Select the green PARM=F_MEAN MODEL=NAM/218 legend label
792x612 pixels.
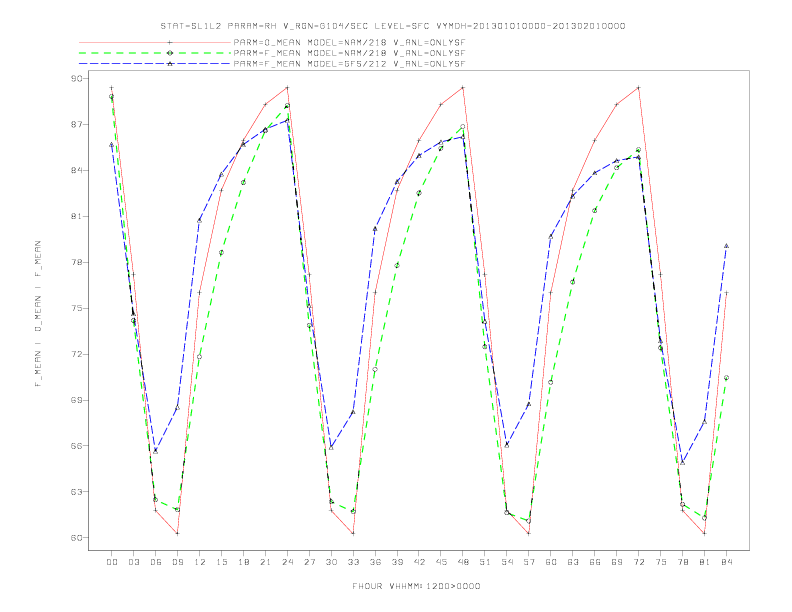(x=349, y=53)
